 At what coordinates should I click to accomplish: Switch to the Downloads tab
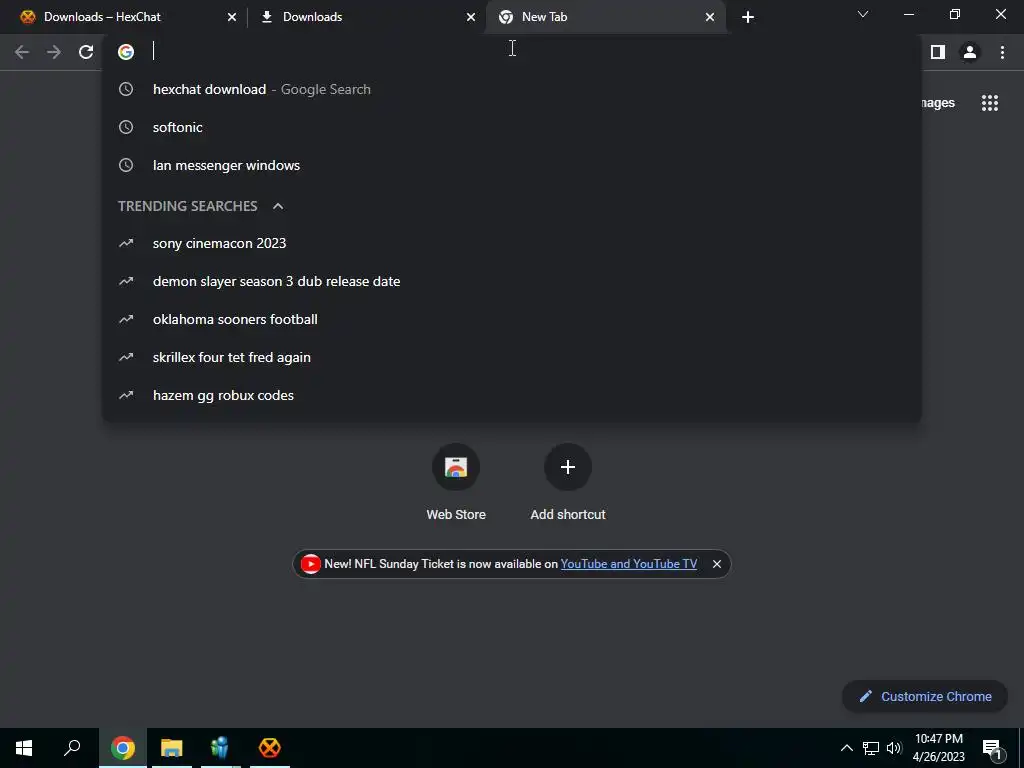click(x=365, y=17)
